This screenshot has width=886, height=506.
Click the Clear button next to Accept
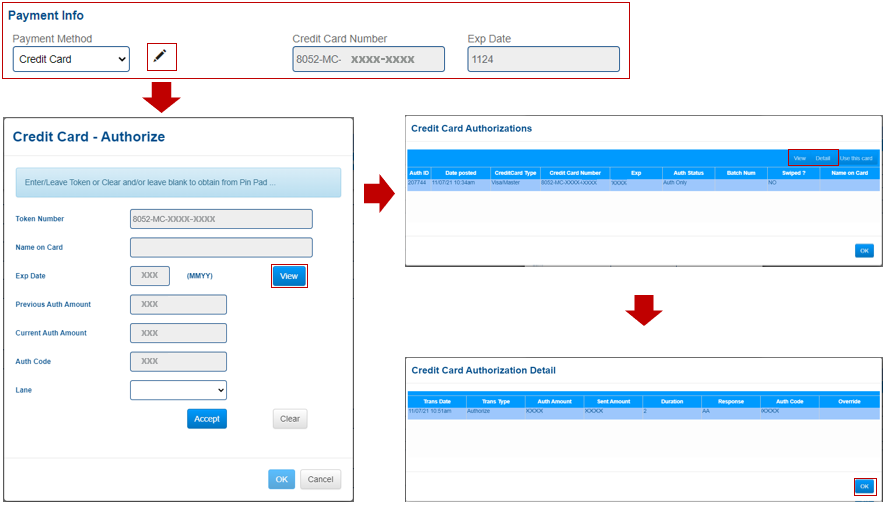tap(290, 419)
